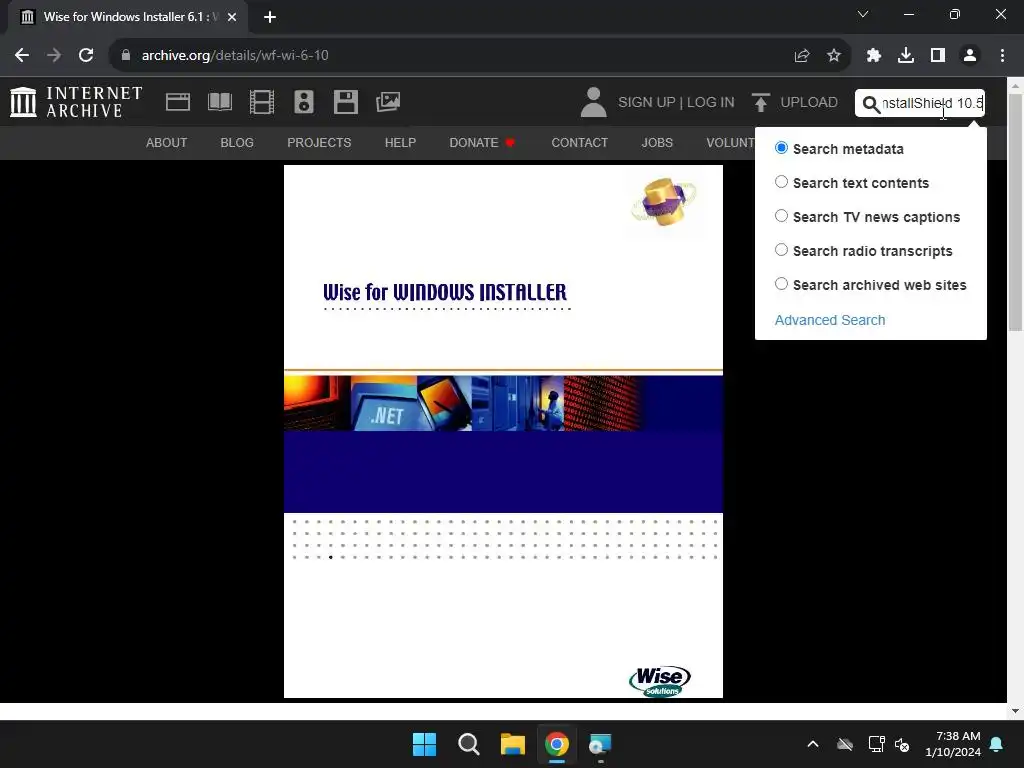Click the LOG IN link

tap(711, 103)
